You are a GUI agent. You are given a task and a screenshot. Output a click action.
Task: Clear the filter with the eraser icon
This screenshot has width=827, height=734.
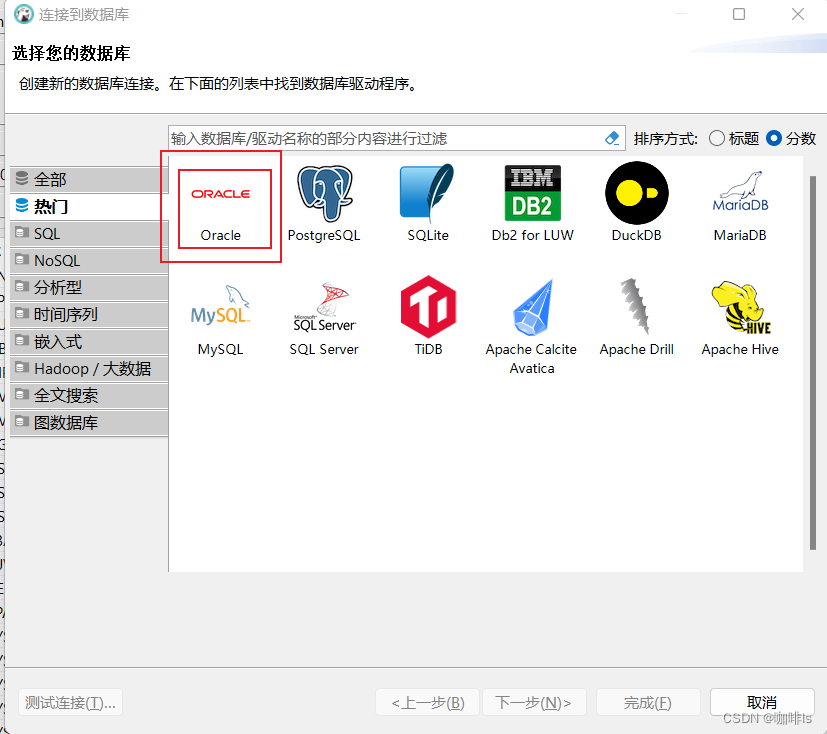pyautogui.click(x=612, y=138)
